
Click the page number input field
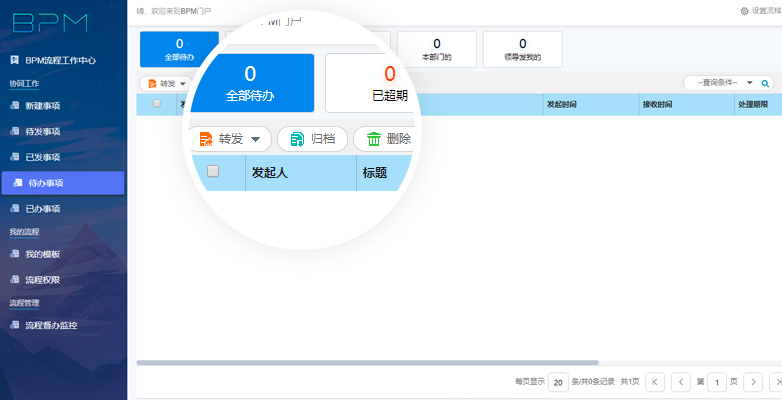[718, 381]
